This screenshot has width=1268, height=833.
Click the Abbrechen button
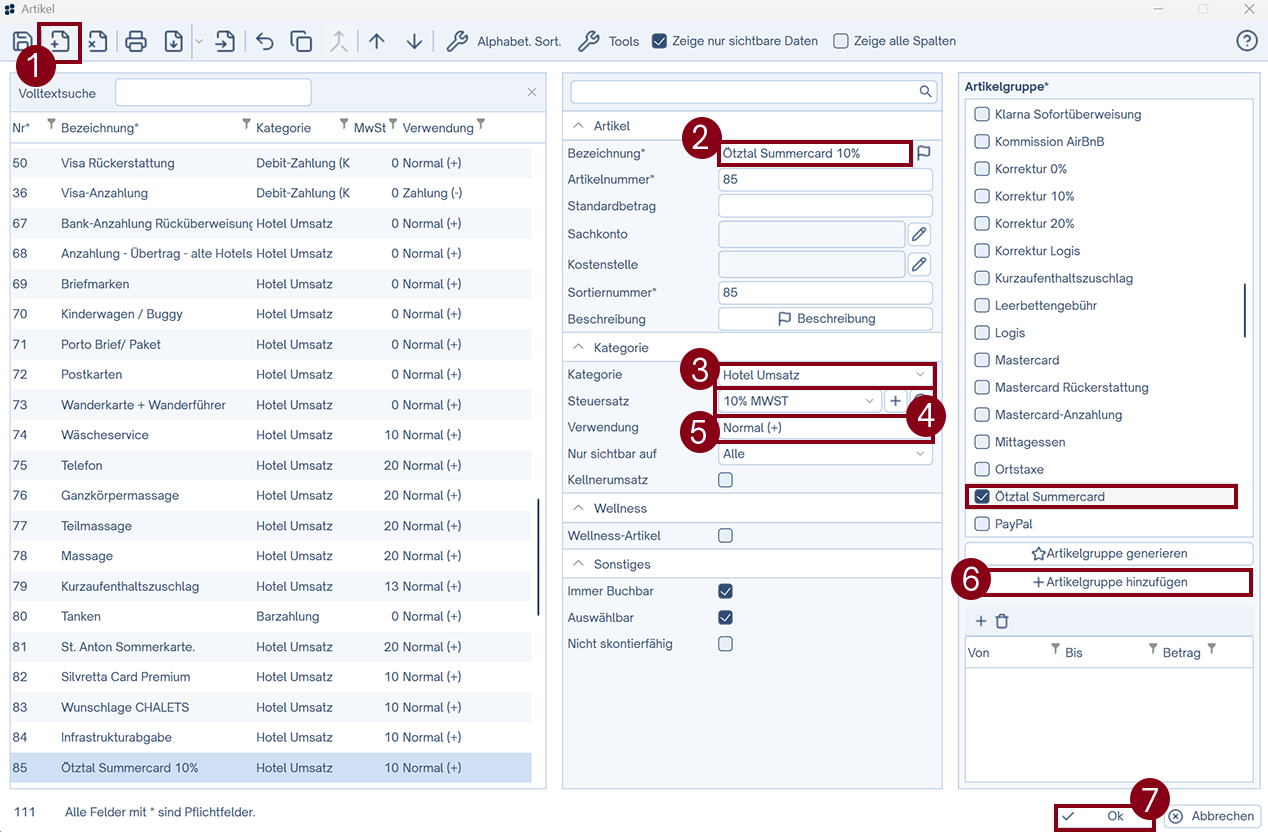[1212, 816]
